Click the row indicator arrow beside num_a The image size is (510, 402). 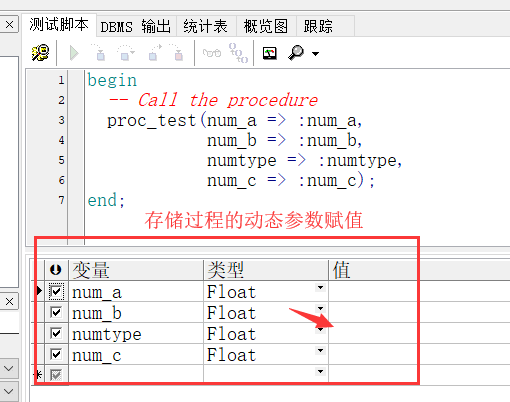click(x=39, y=291)
